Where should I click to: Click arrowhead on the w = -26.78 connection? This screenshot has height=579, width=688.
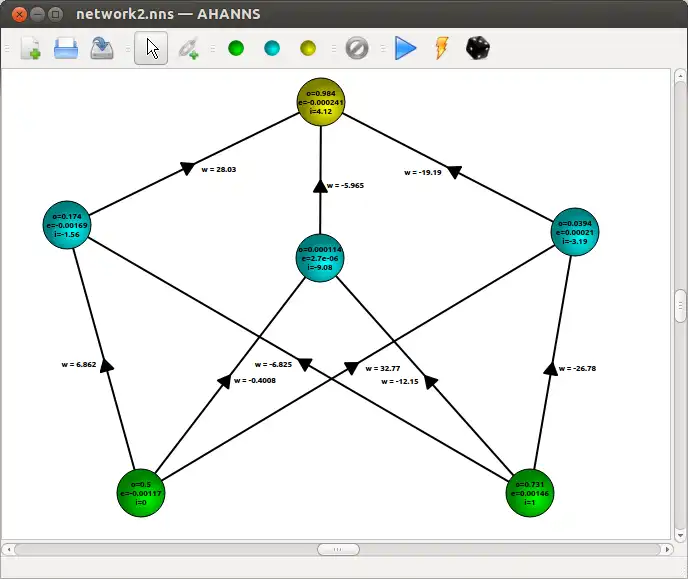[551, 368]
